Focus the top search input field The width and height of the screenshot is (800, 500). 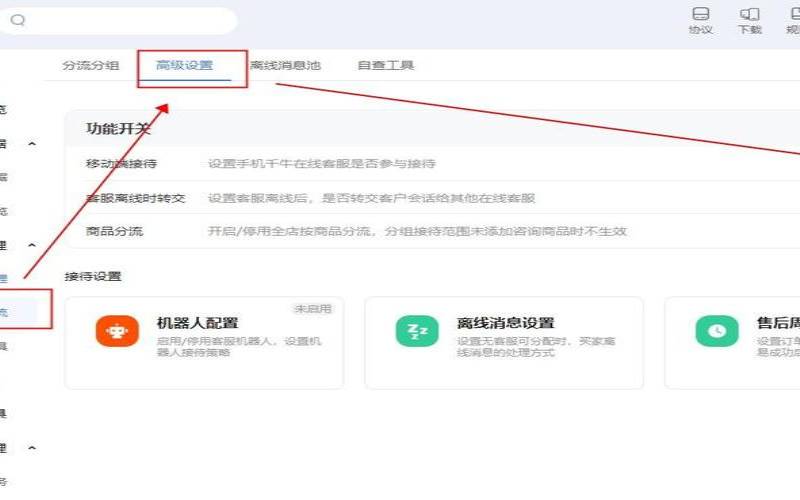pyautogui.click(x=118, y=20)
